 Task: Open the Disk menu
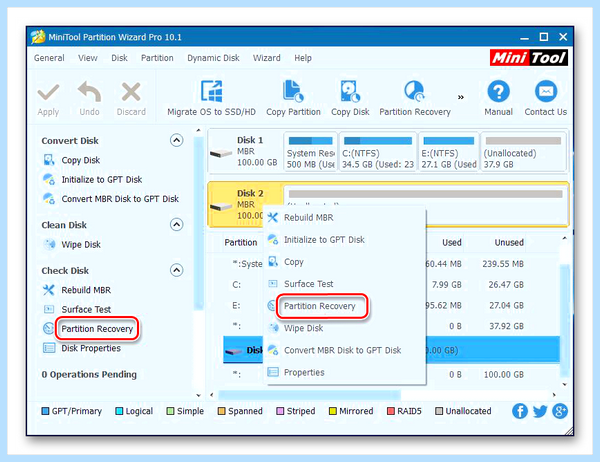click(x=119, y=58)
